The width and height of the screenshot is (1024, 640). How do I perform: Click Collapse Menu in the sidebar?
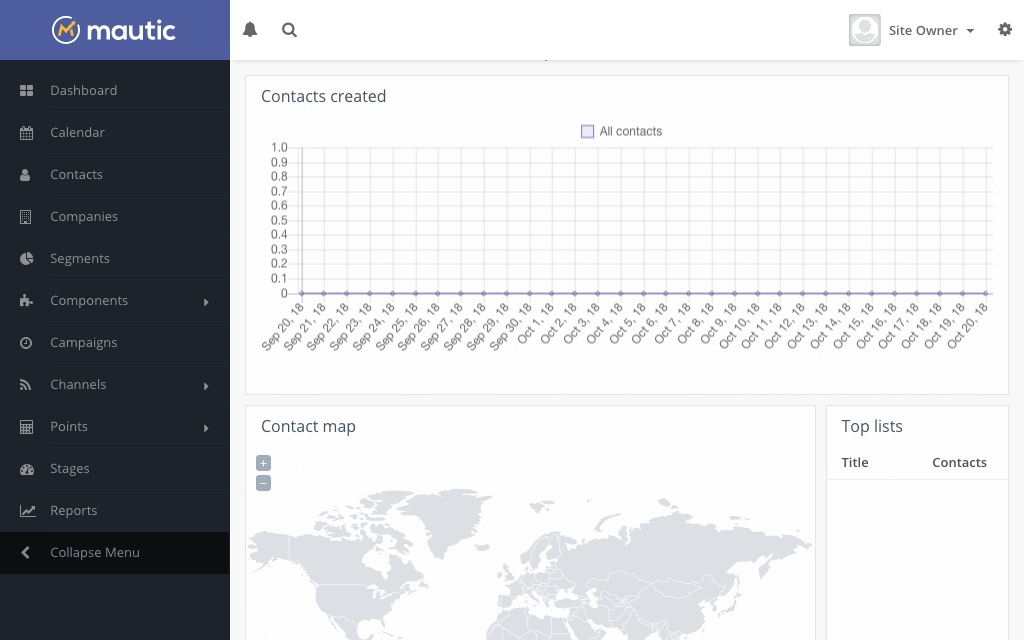(94, 552)
